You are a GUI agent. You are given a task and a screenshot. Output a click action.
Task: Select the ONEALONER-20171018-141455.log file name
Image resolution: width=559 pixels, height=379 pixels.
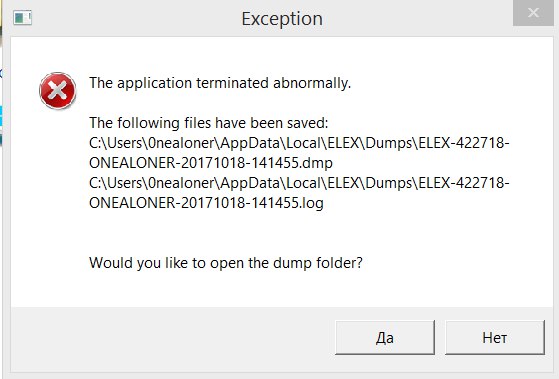(206, 203)
